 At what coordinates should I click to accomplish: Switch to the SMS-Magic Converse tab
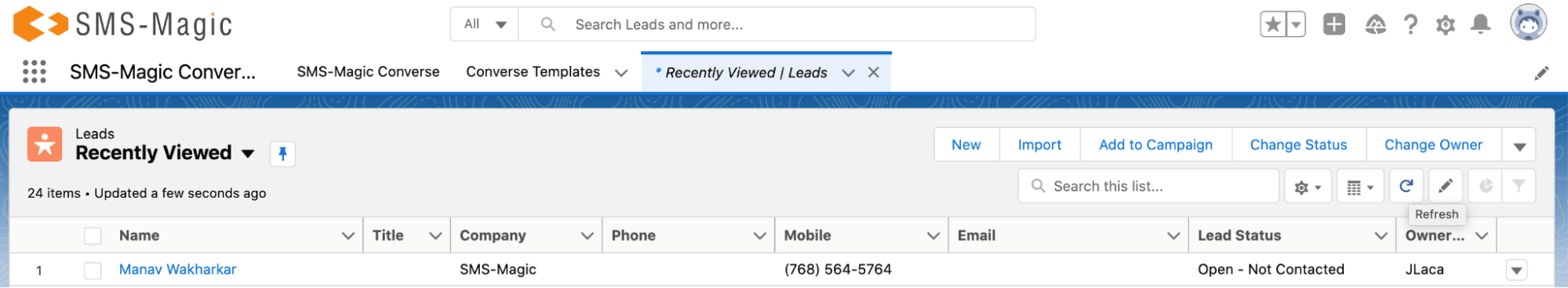coord(368,71)
